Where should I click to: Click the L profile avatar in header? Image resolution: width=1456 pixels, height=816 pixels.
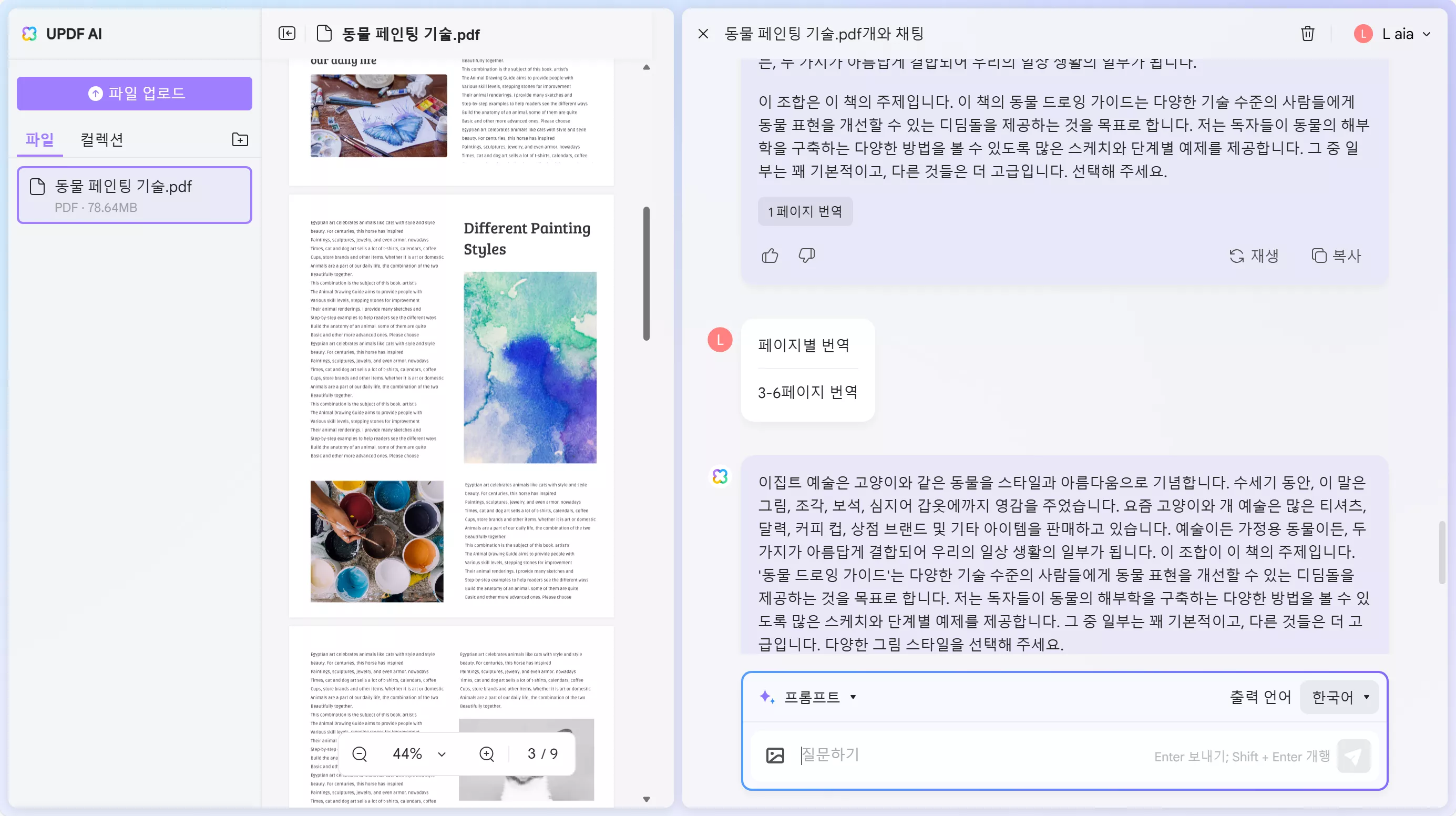pyautogui.click(x=1363, y=34)
